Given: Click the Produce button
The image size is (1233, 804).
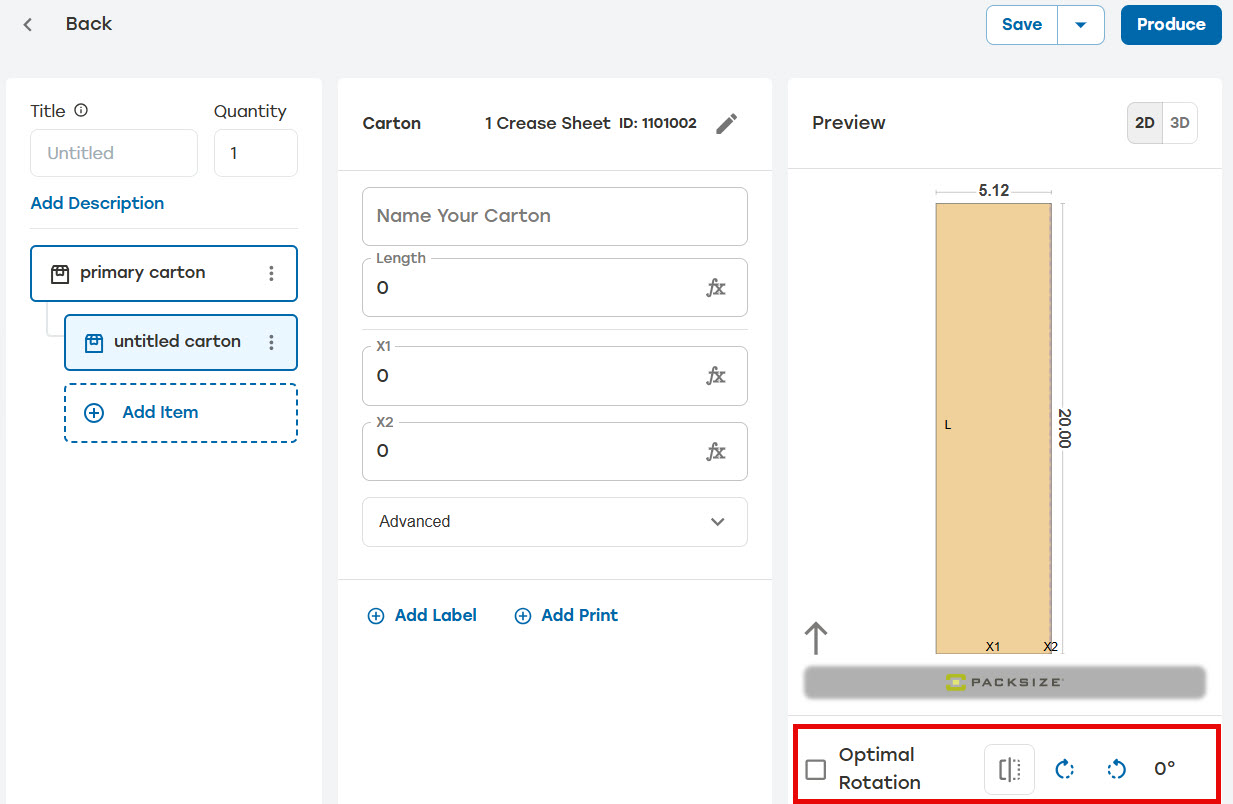Looking at the screenshot, I should pos(1171,25).
